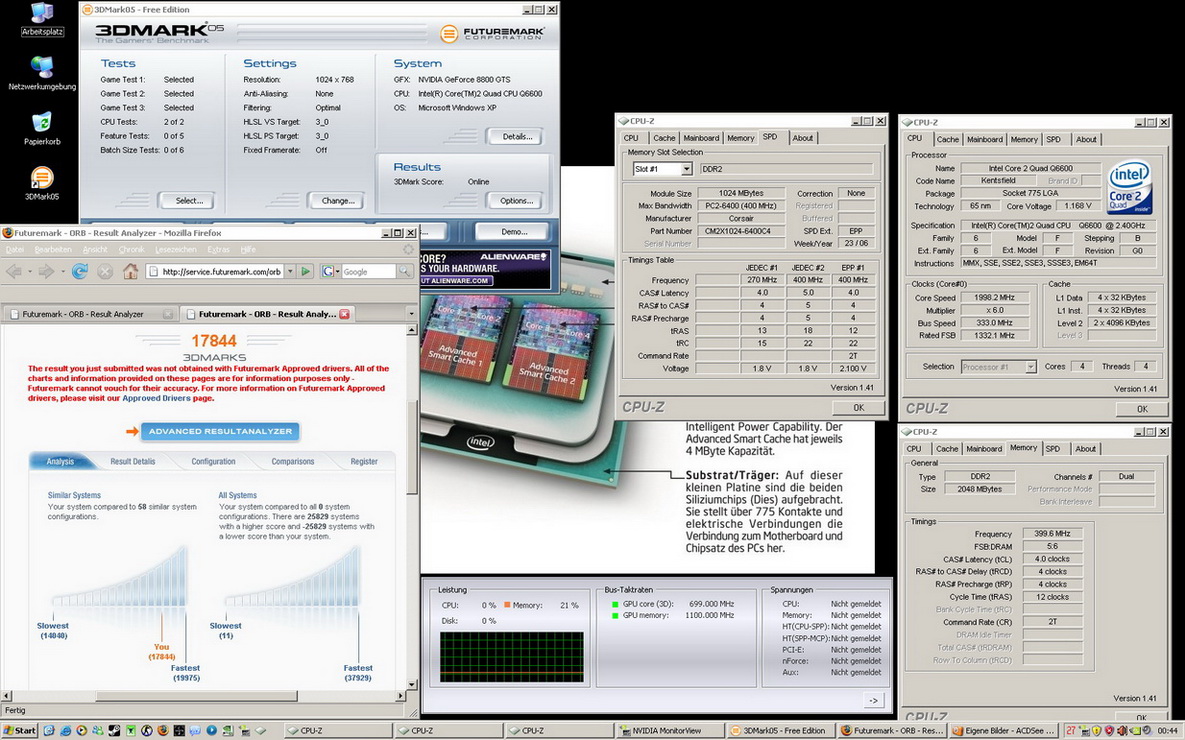Expand the URL history dropdown arrow
The image size is (1185, 740).
[289, 271]
